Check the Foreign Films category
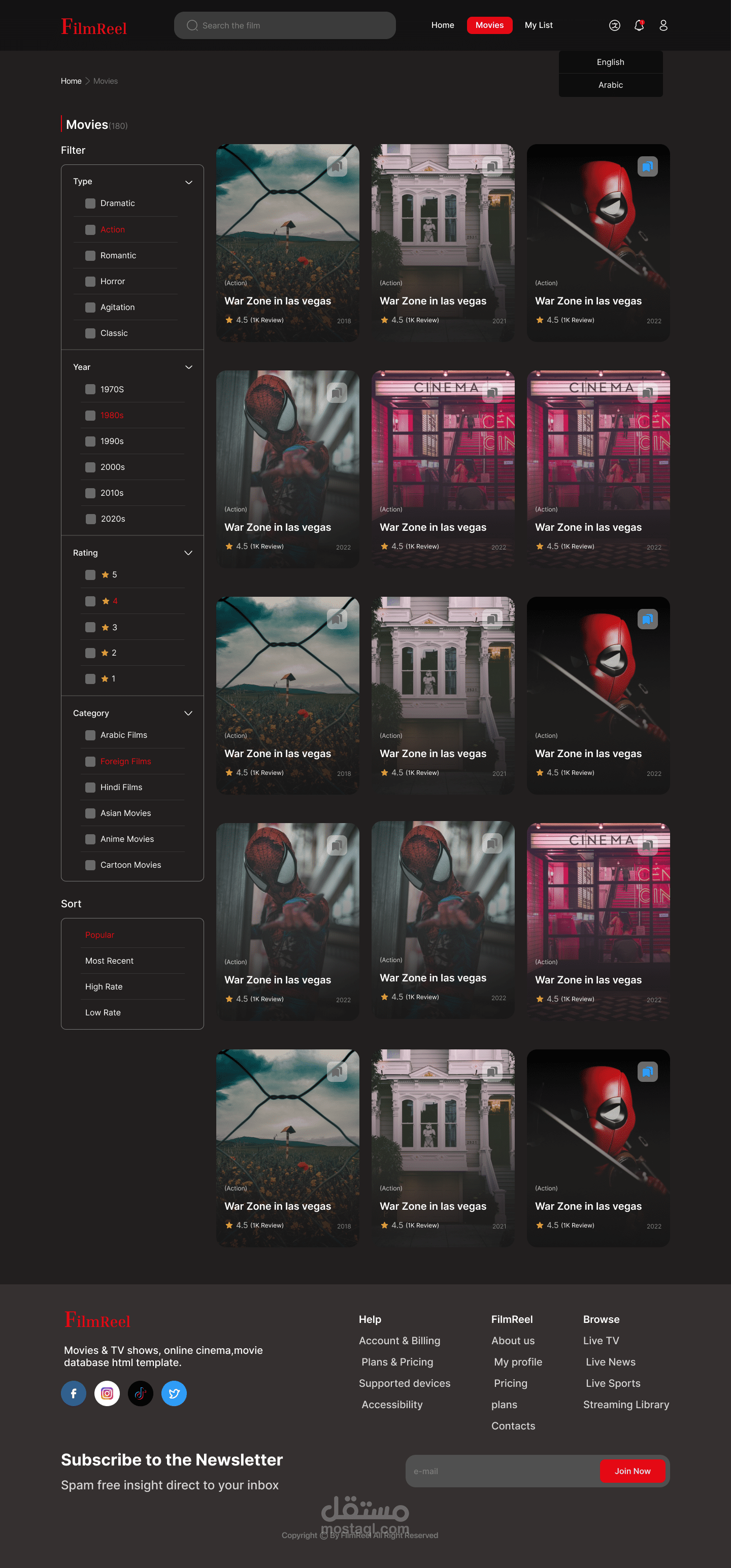The height and width of the screenshot is (1568, 731). 90,762
